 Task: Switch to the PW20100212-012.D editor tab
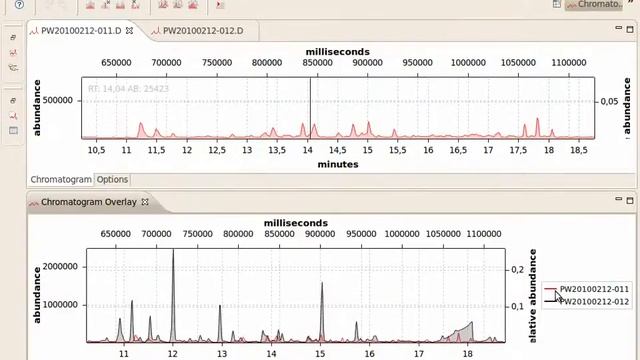coord(198,31)
